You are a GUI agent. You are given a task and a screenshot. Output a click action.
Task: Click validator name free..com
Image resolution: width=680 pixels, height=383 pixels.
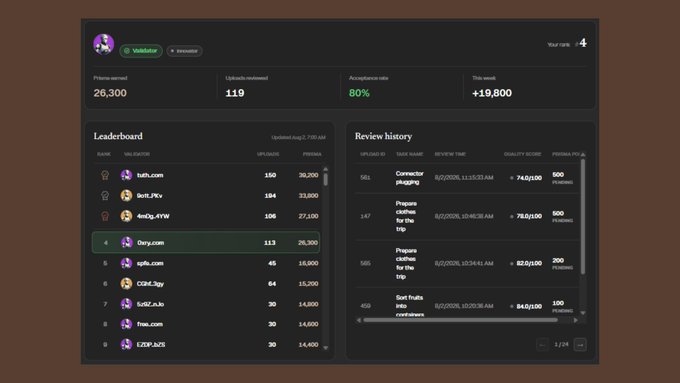tap(150, 324)
